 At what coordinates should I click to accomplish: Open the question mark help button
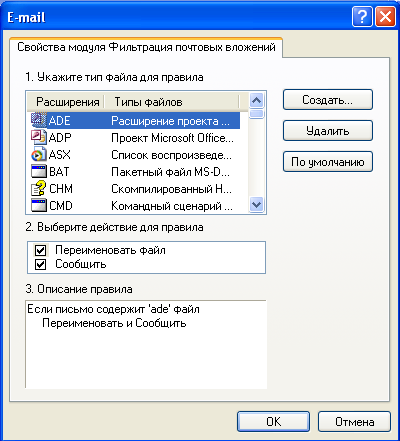362,16
